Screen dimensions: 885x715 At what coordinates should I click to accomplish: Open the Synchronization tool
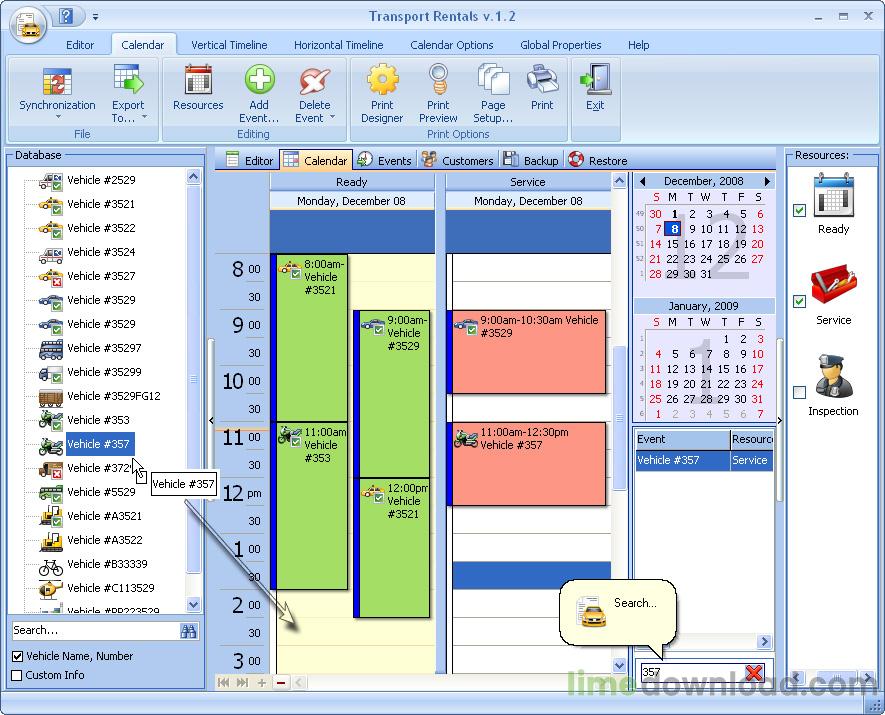tap(57, 90)
